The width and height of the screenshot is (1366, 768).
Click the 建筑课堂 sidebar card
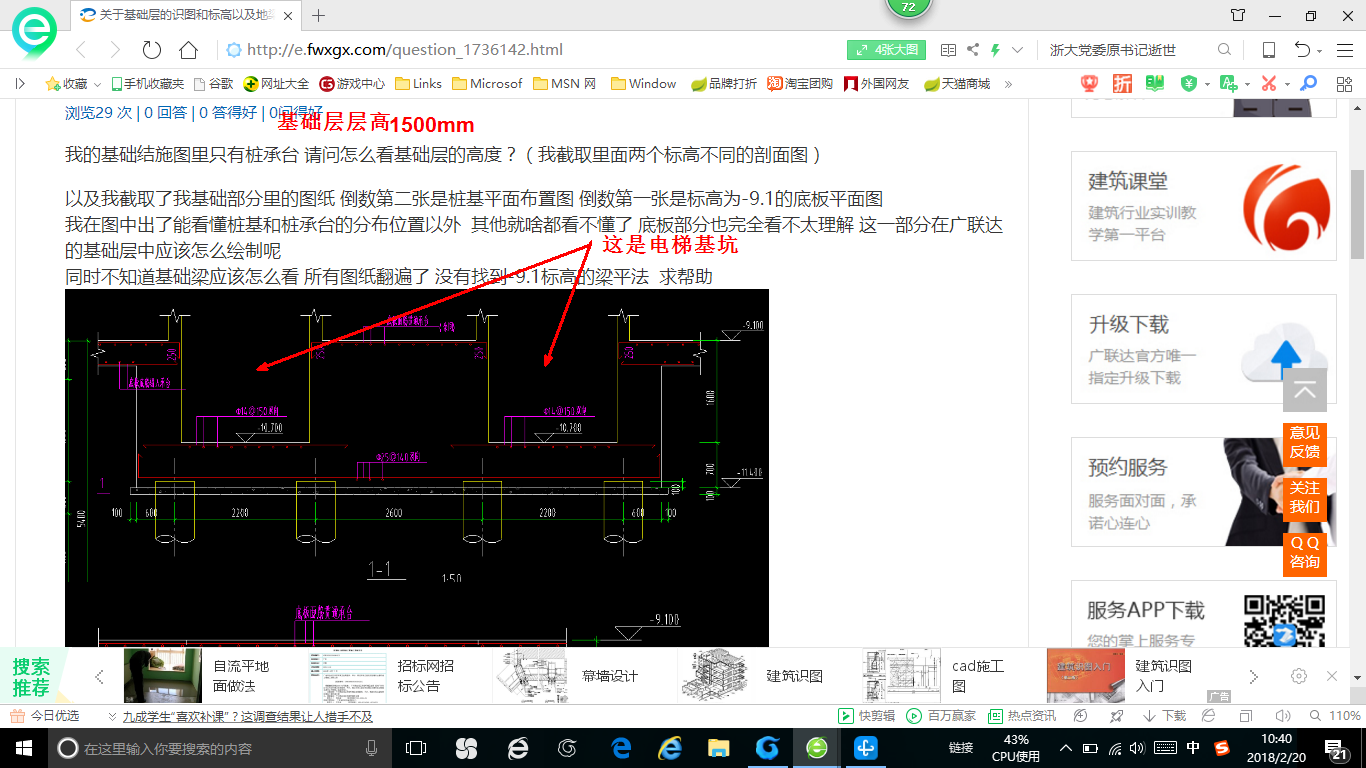pyautogui.click(x=1203, y=206)
